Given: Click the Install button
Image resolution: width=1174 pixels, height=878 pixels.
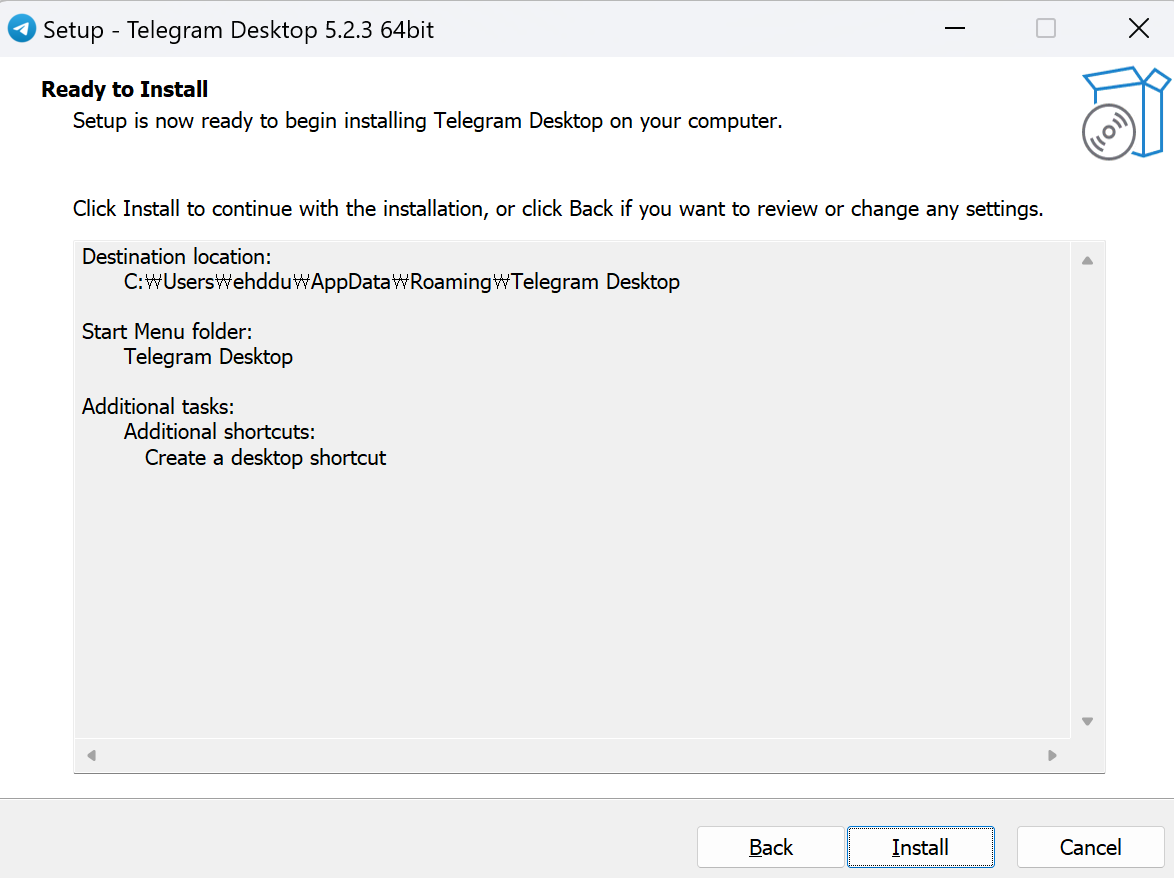Looking at the screenshot, I should [920, 847].
